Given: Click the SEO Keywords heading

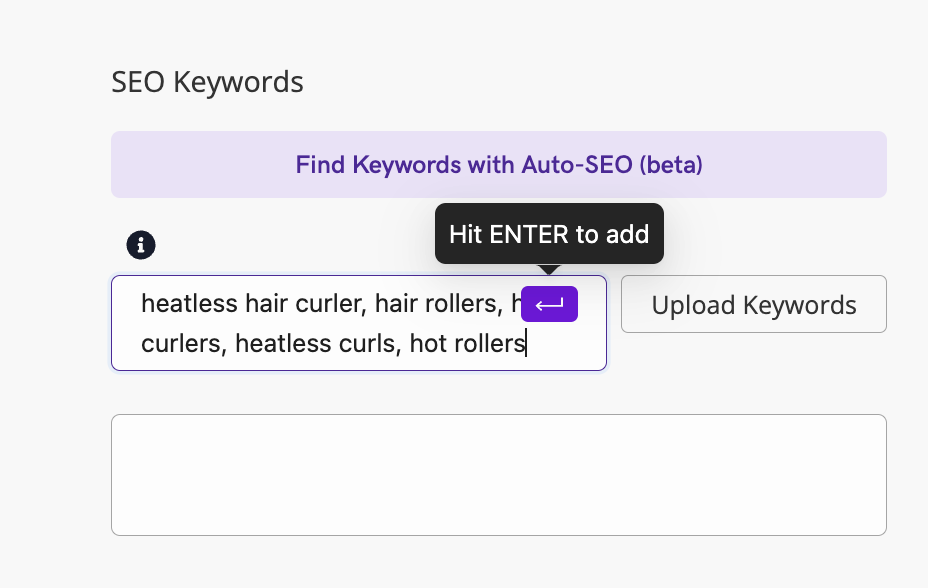Looking at the screenshot, I should click(207, 82).
